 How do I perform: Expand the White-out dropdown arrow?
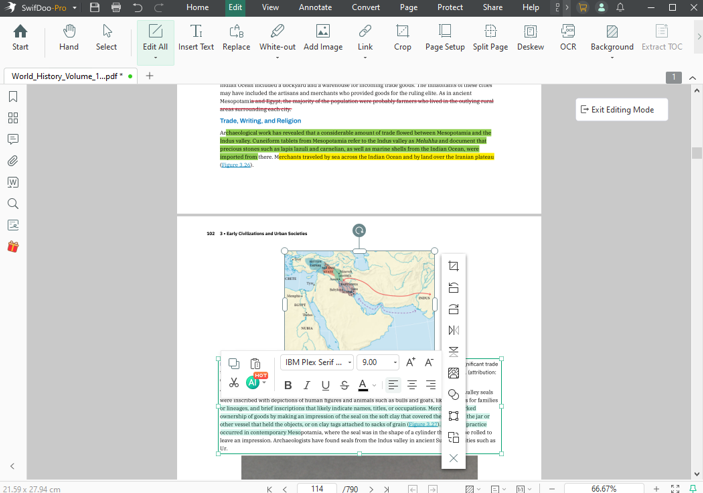(277, 58)
